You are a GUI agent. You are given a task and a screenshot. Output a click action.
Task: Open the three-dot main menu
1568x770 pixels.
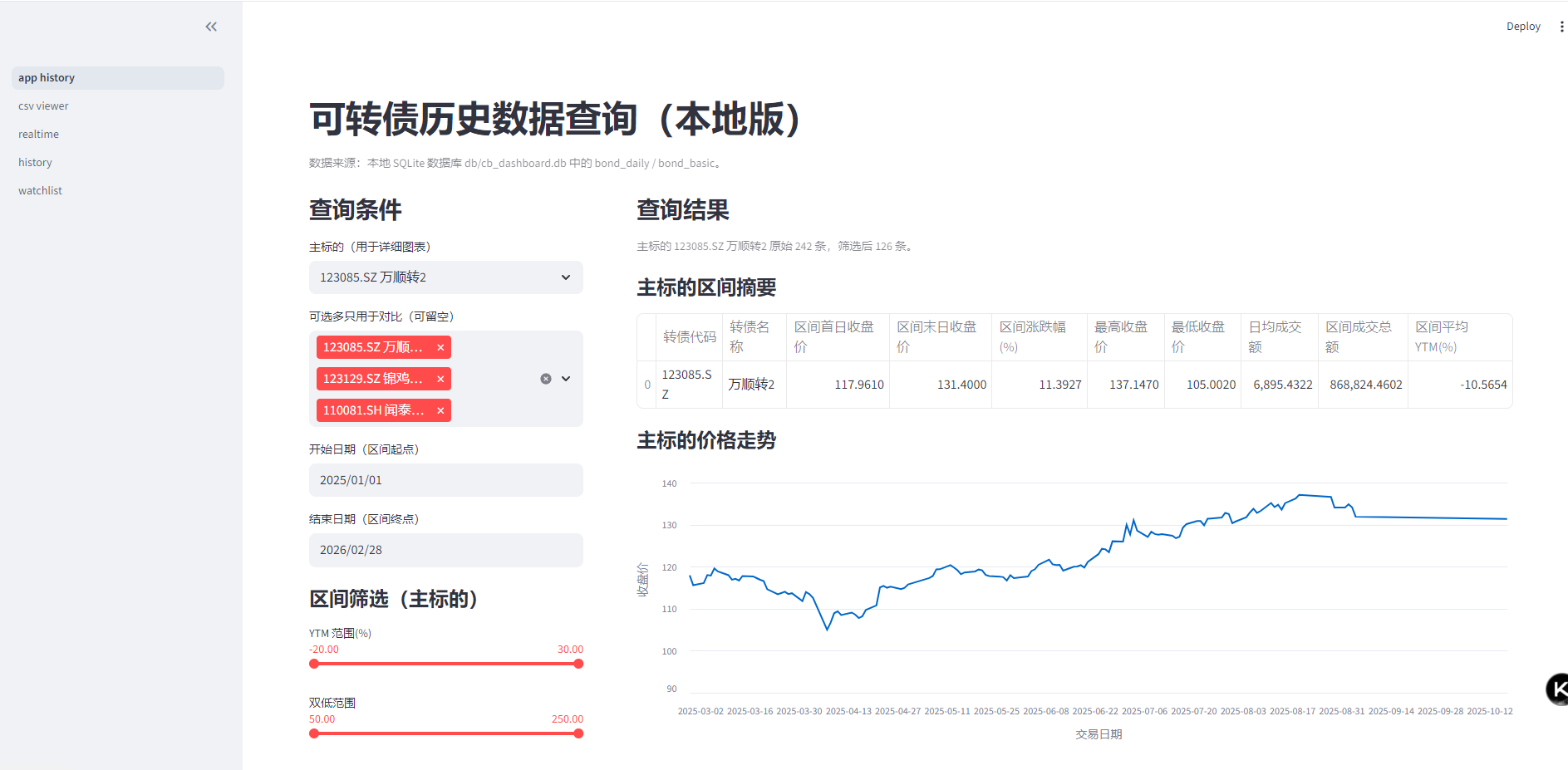(x=1561, y=27)
